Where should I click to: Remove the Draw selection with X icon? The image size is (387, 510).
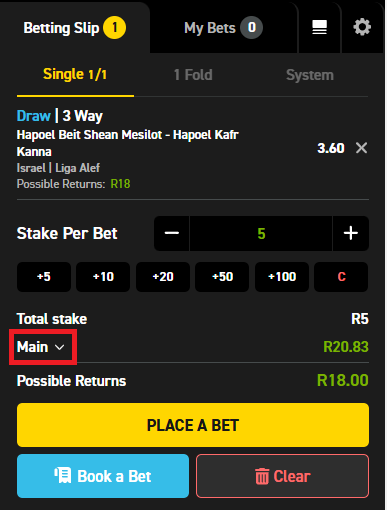pyautogui.click(x=361, y=148)
